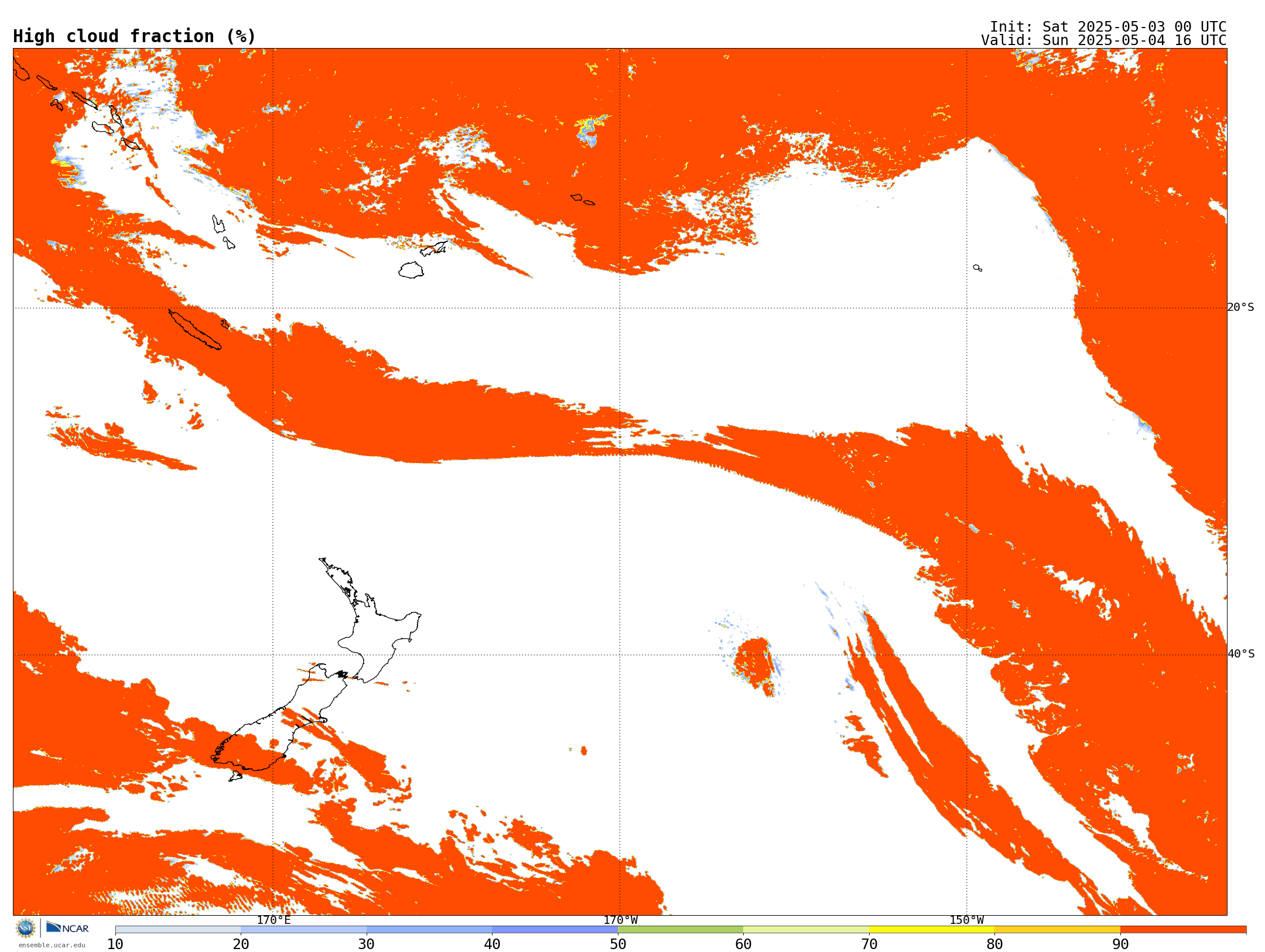
Task: Click the 30-40 blue colorbar segment
Action: (x=429, y=930)
